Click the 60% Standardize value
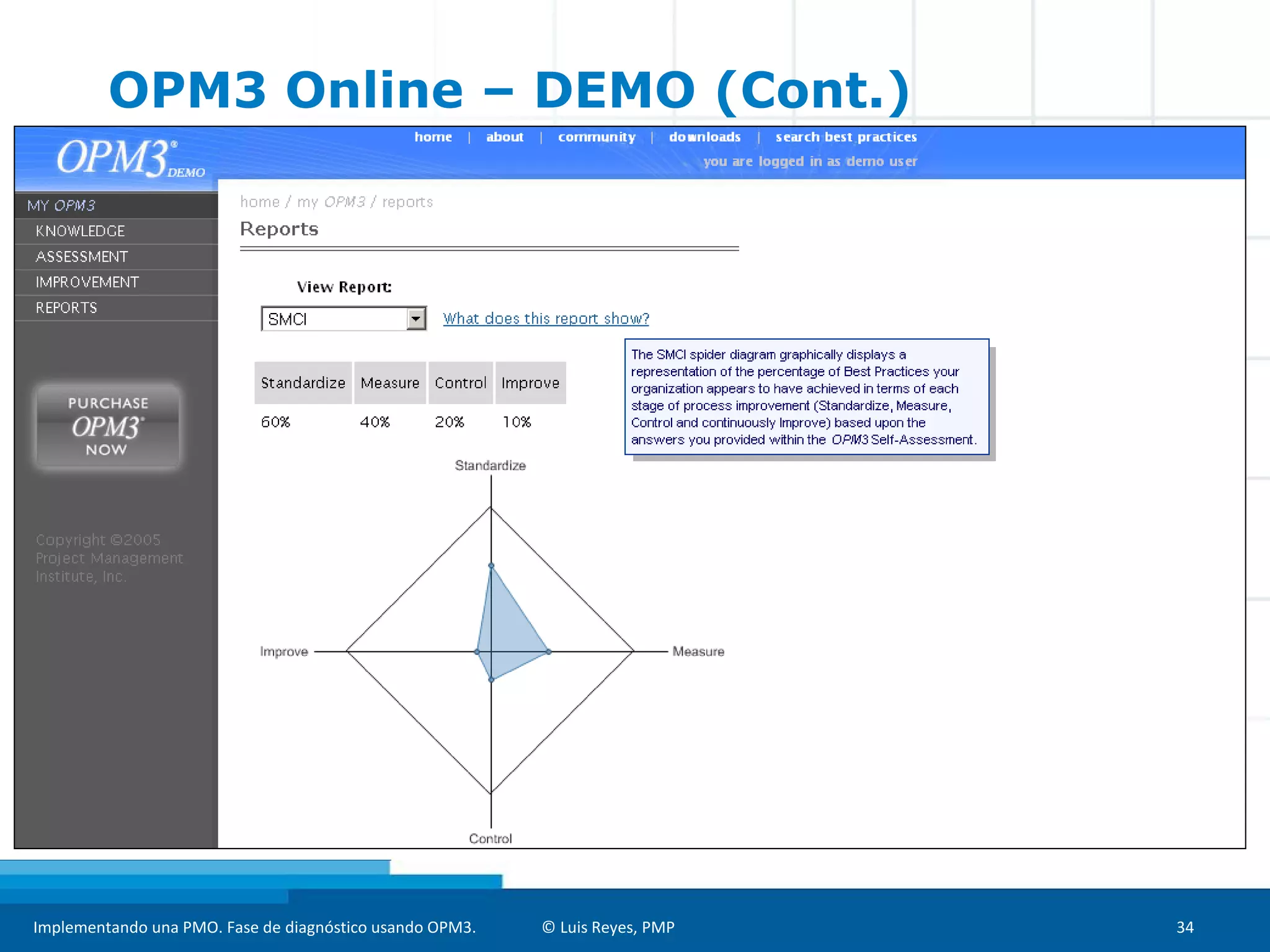 pyautogui.click(x=275, y=422)
